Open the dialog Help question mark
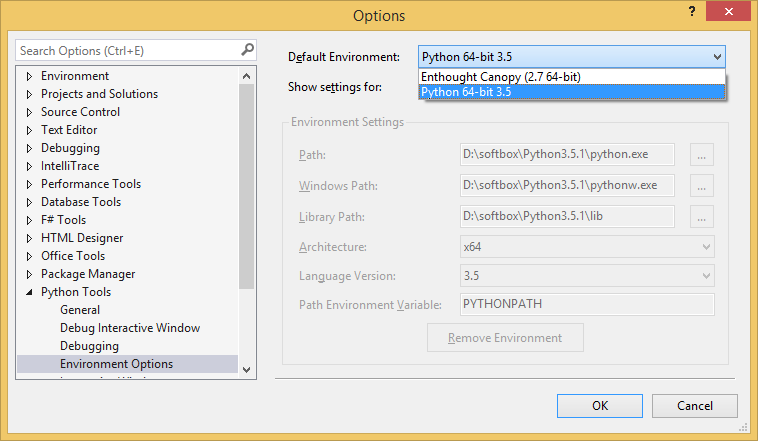The height and width of the screenshot is (441, 758). pyautogui.click(x=691, y=11)
